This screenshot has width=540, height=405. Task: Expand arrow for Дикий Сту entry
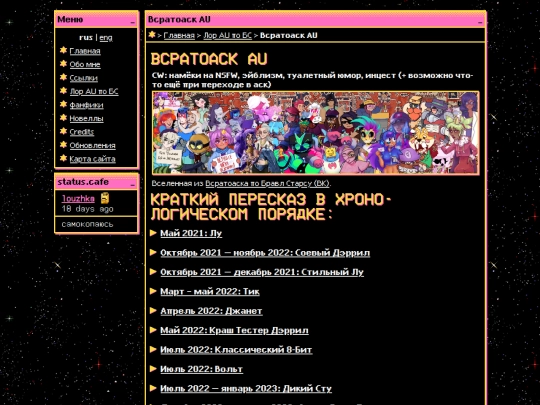[154, 388]
